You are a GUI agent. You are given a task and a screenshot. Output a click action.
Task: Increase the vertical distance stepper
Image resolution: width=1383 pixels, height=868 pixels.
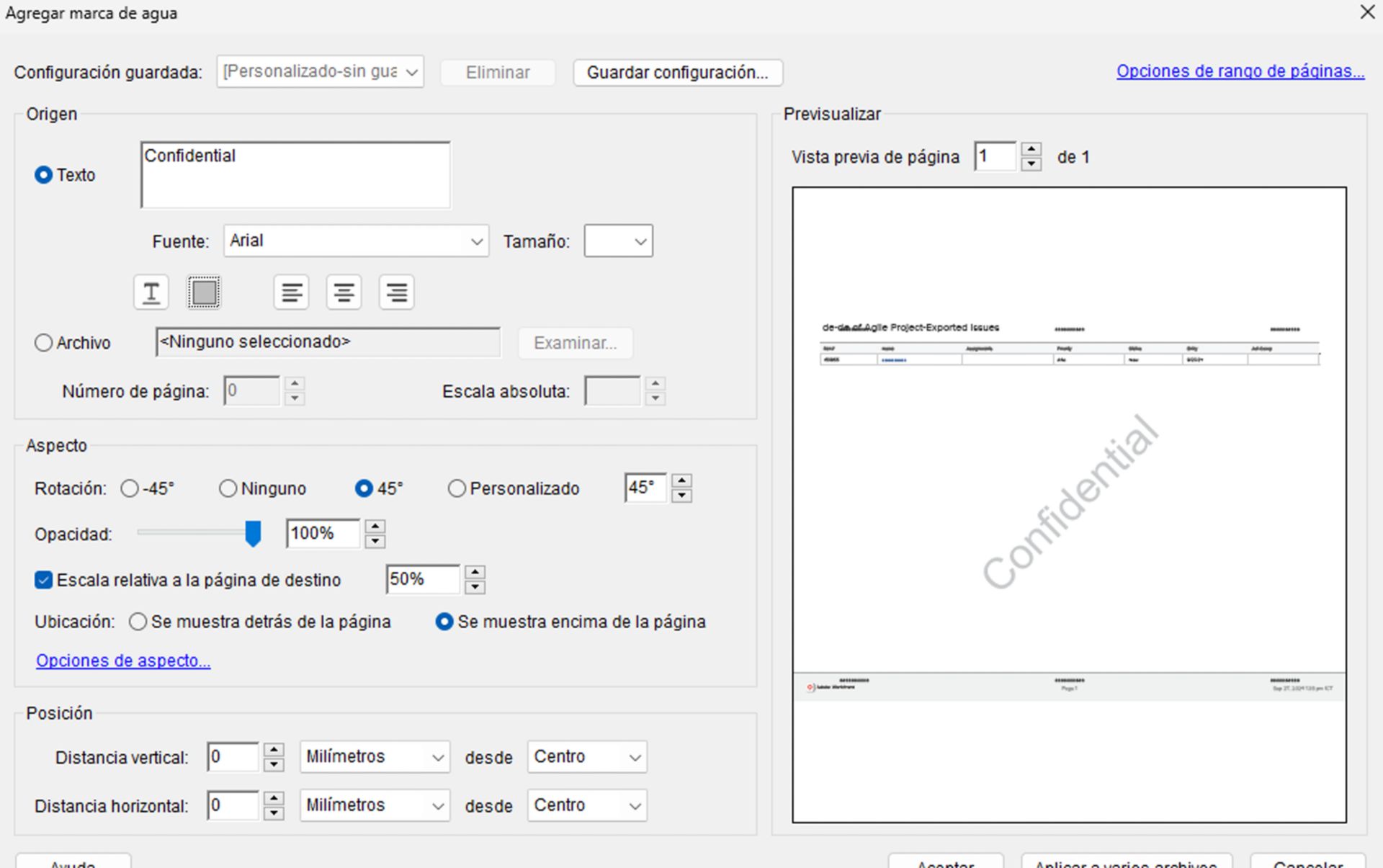274,749
